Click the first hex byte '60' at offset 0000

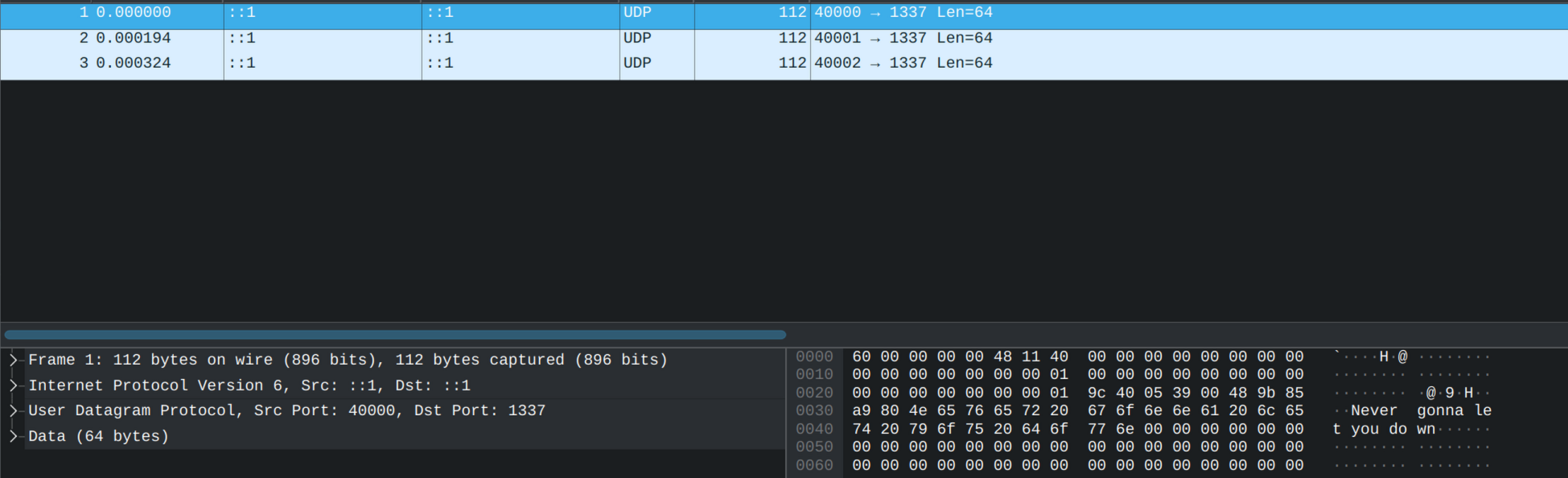pos(861,356)
